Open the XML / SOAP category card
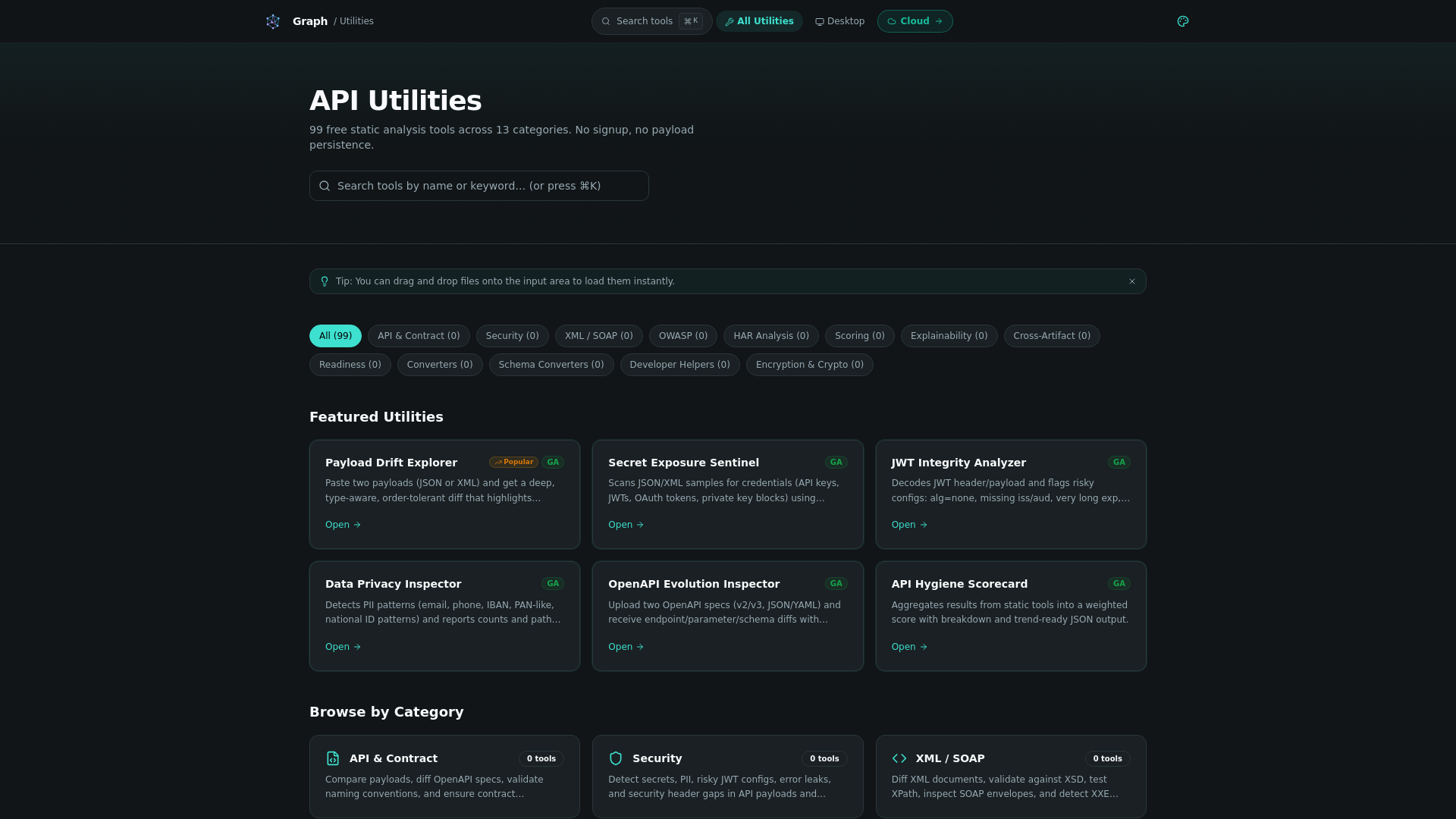The width and height of the screenshot is (1456, 819). [x=1011, y=777]
